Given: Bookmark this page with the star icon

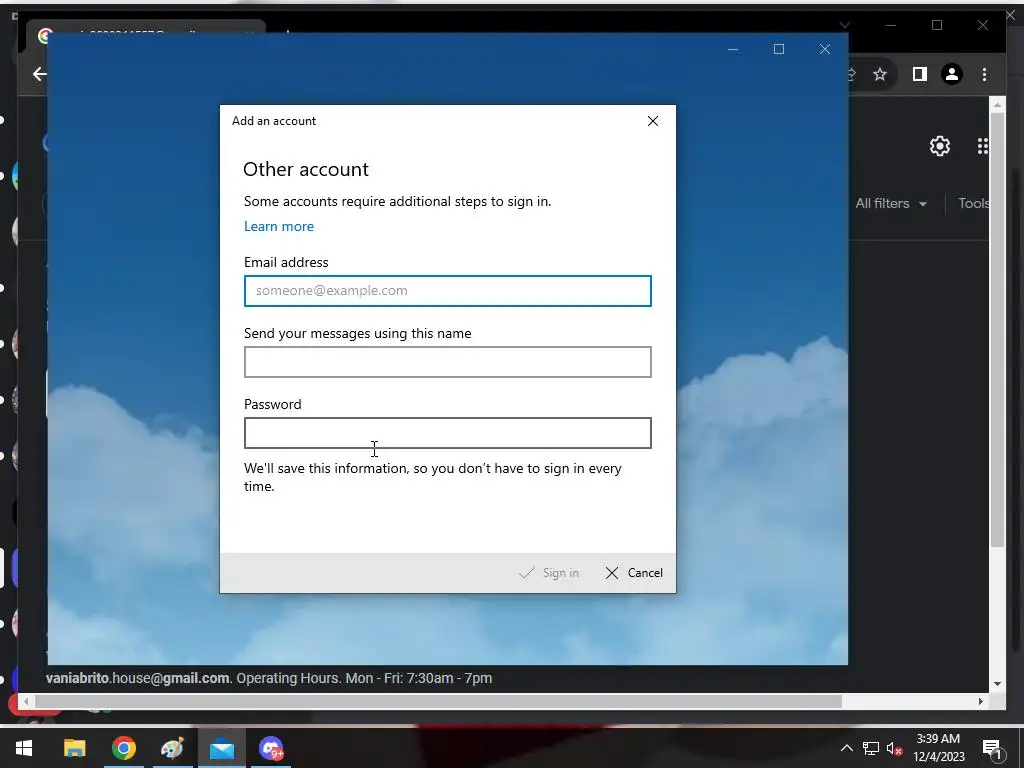Looking at the screenshot, I should click(x=880, y=74).
